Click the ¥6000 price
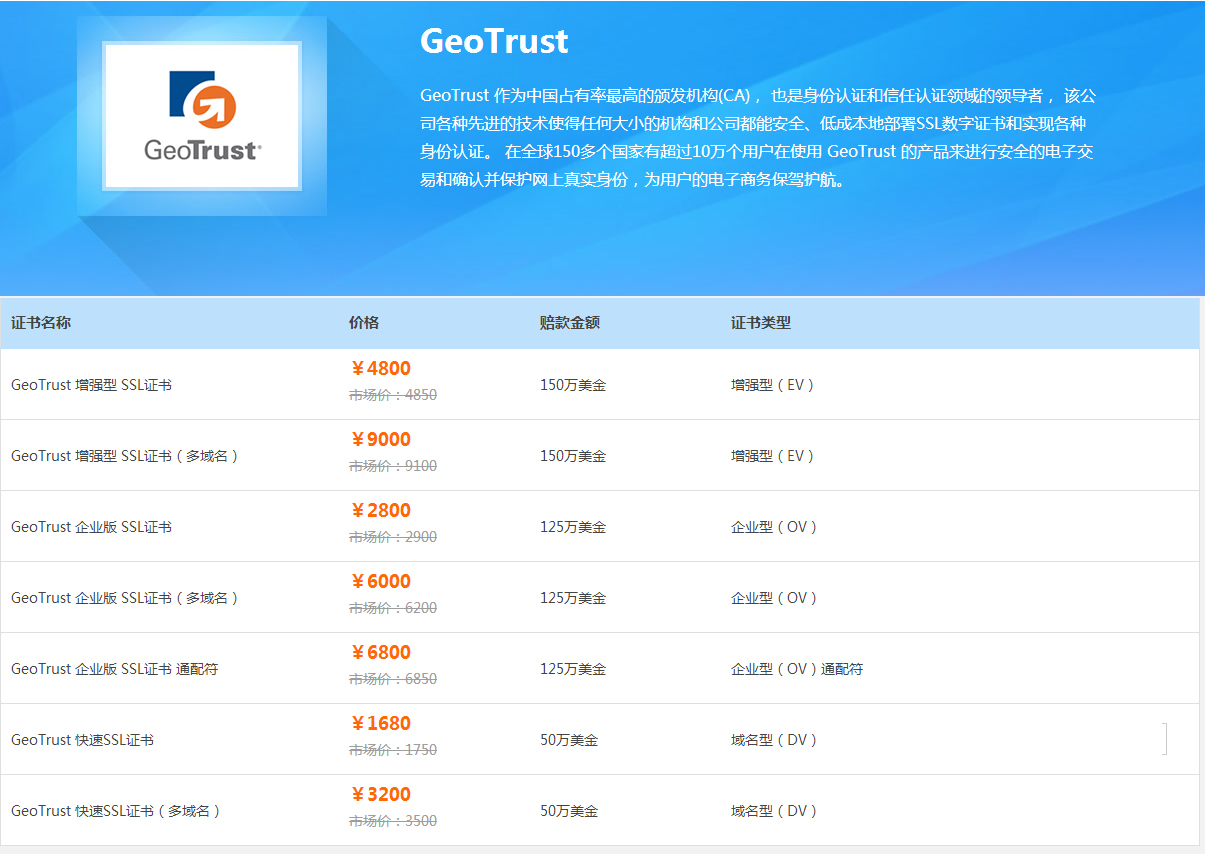 pos(380,582)
